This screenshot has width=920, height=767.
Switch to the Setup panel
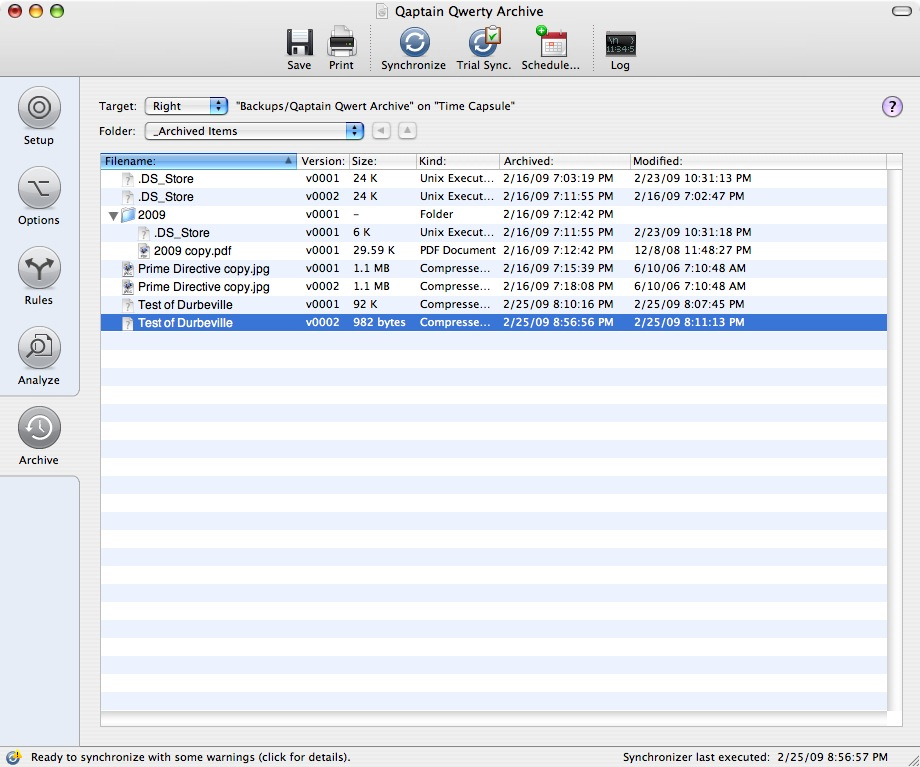pos(39,108)
